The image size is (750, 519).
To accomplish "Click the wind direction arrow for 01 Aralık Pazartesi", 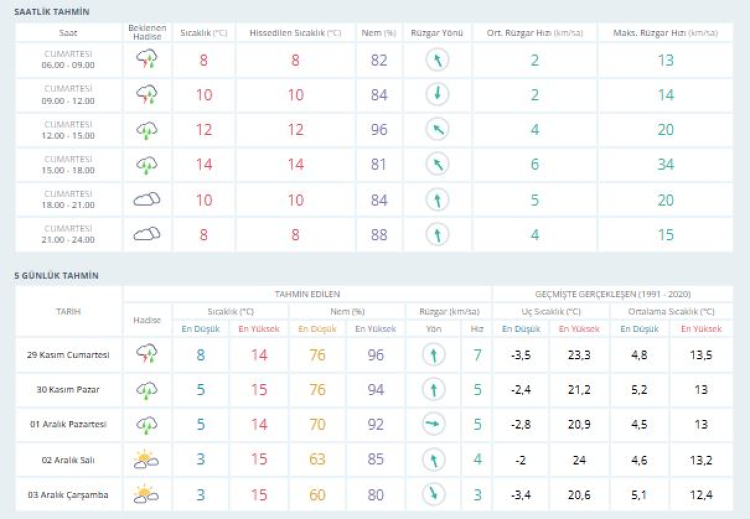I will (433, 425).
